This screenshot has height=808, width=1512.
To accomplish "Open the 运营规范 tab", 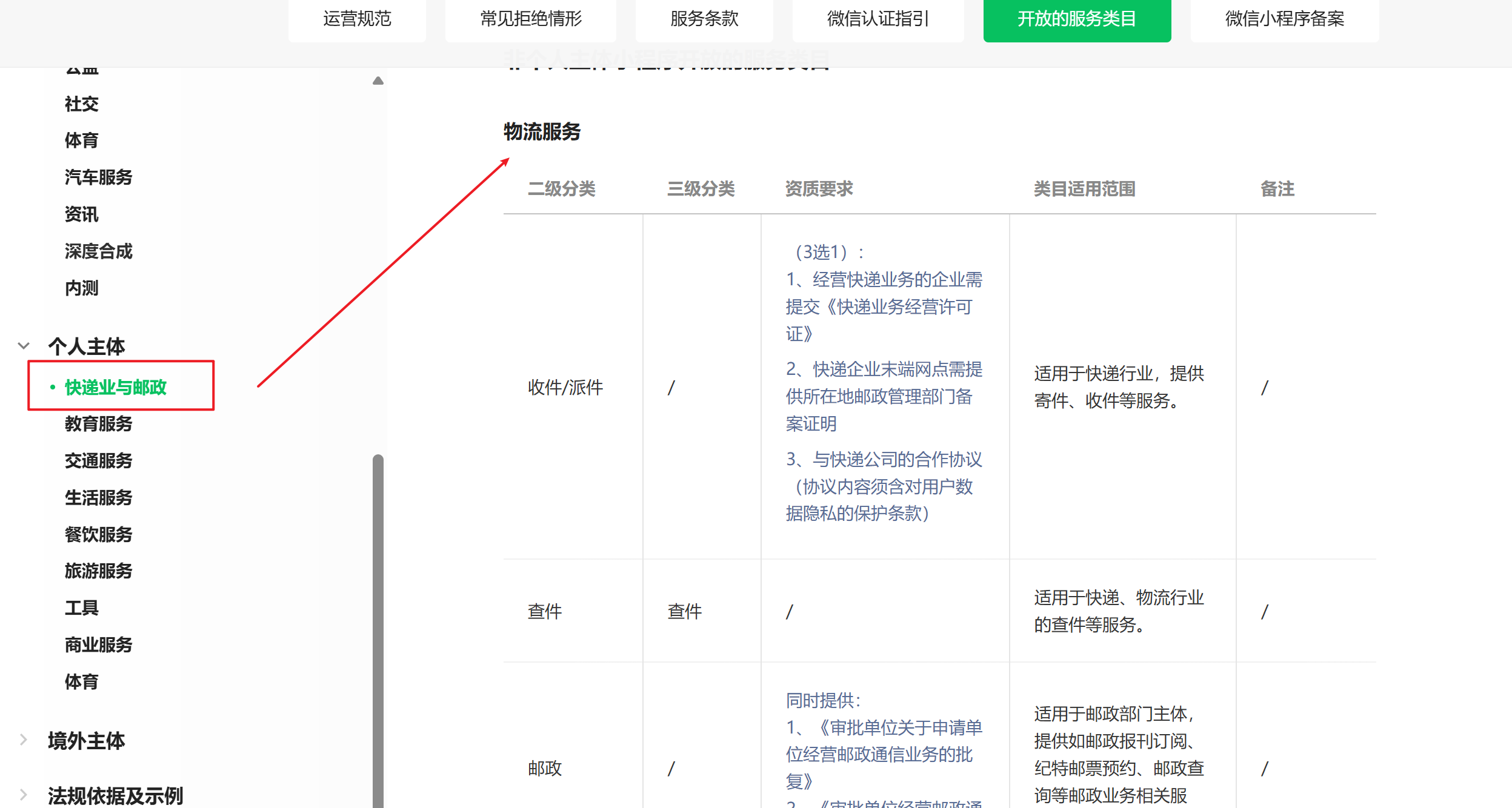I will [x=357, y=19].
